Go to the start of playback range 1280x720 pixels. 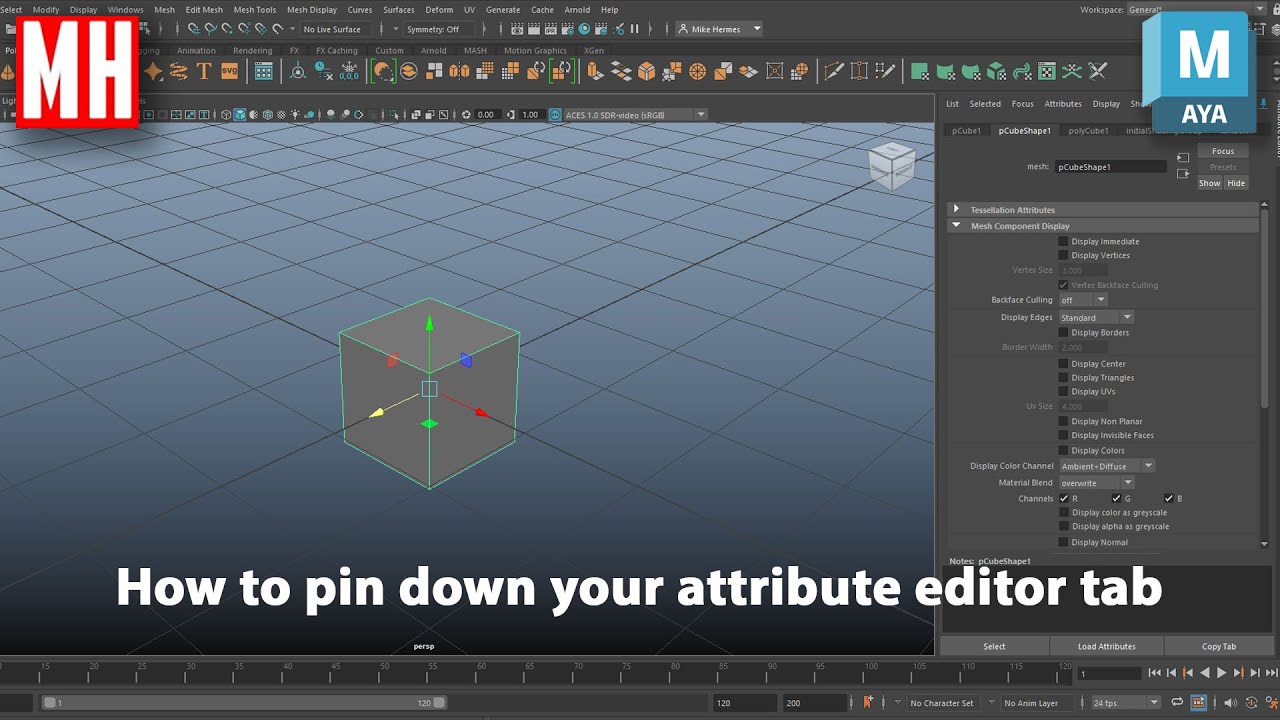(1154, 673)
